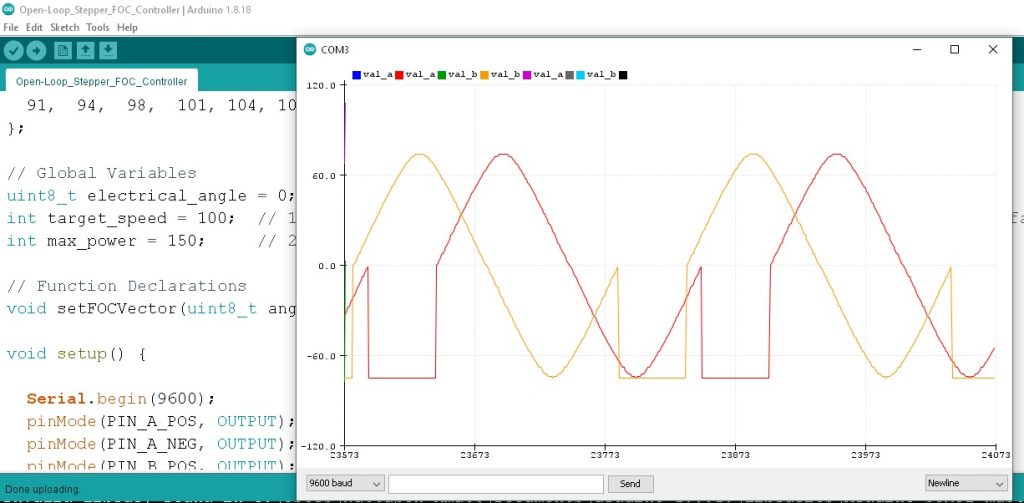Maximize the COM3 plotter window

955,50
